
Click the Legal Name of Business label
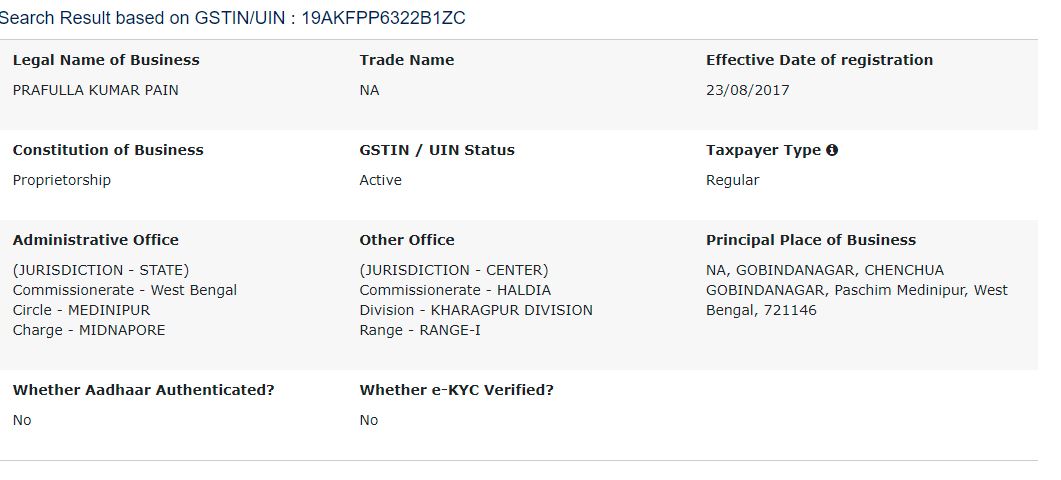[x=106, y=60]
